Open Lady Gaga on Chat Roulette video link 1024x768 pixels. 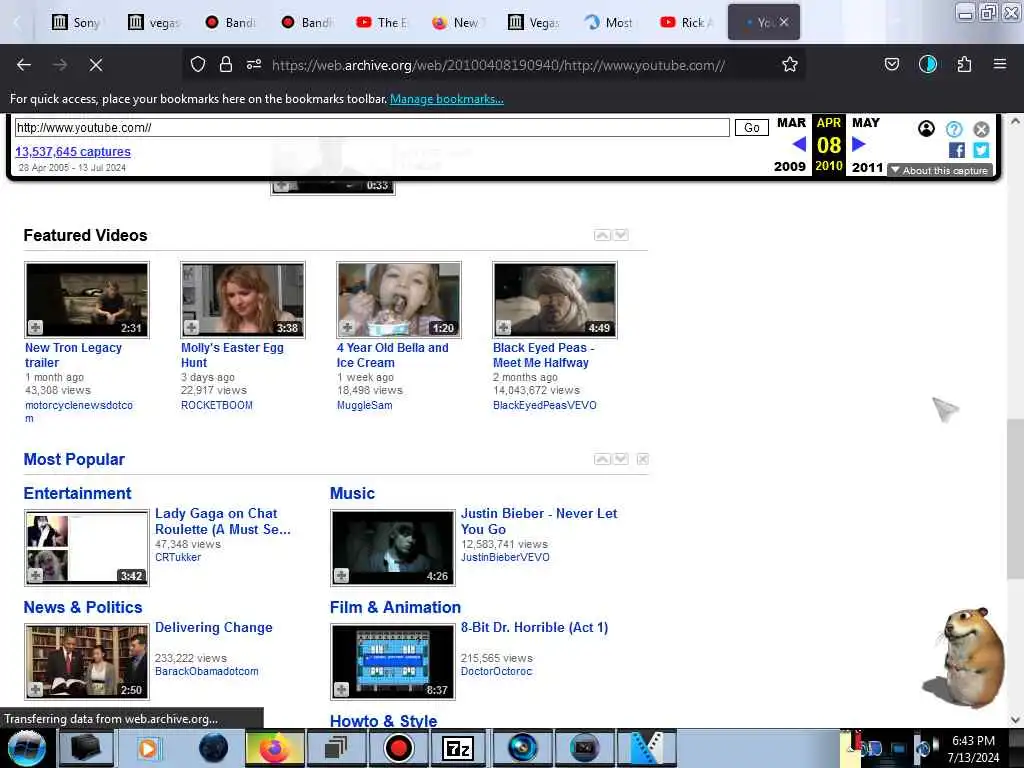click(x=222, y=521)
